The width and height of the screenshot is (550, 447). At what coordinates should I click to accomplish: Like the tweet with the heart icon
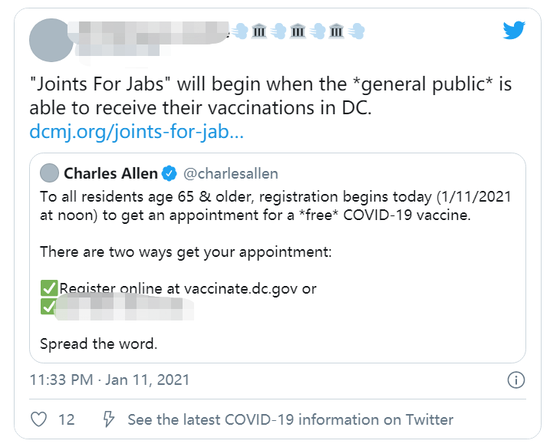click(x=39, y=419)
